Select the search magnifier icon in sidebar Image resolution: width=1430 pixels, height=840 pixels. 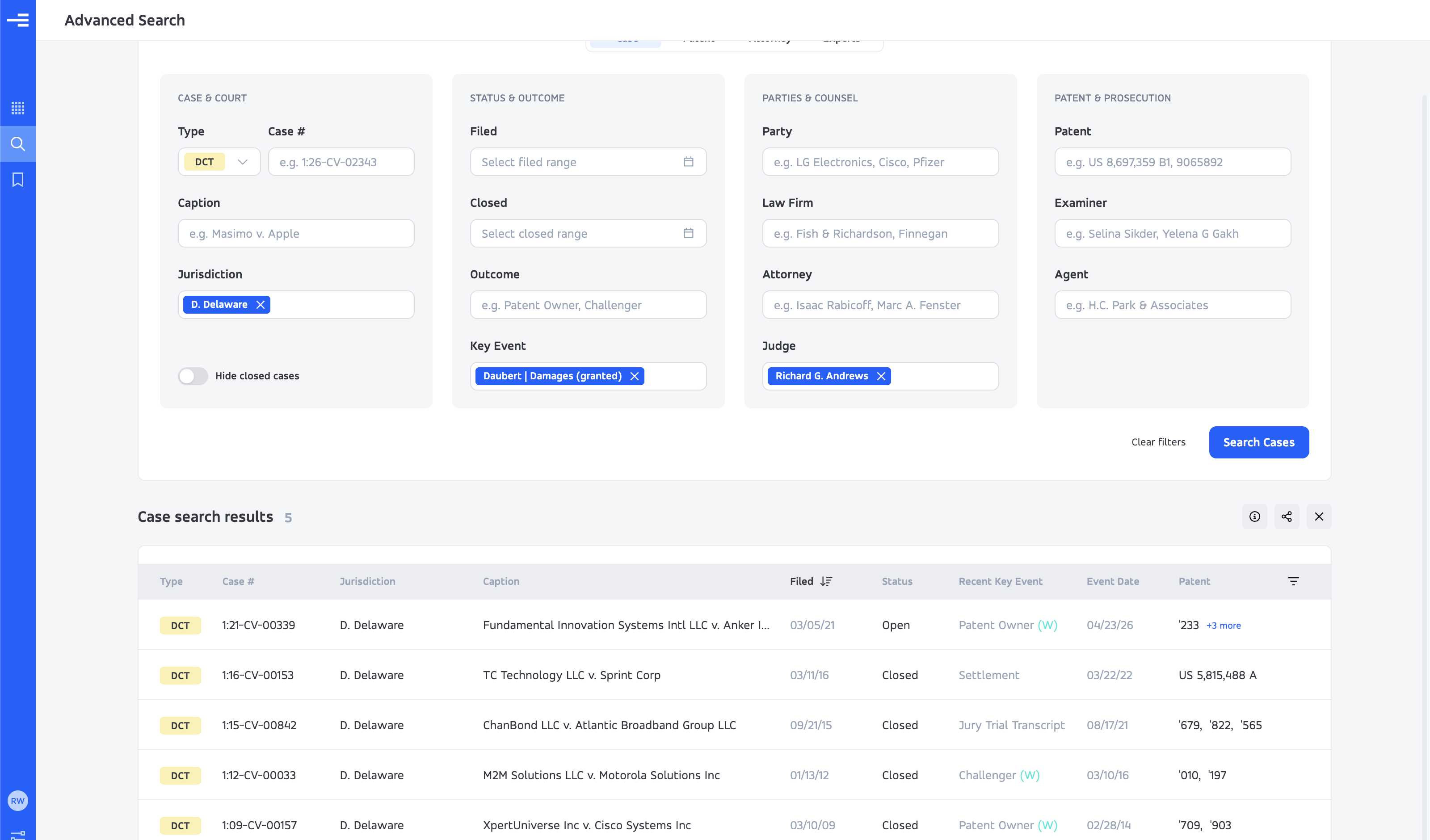17,143
